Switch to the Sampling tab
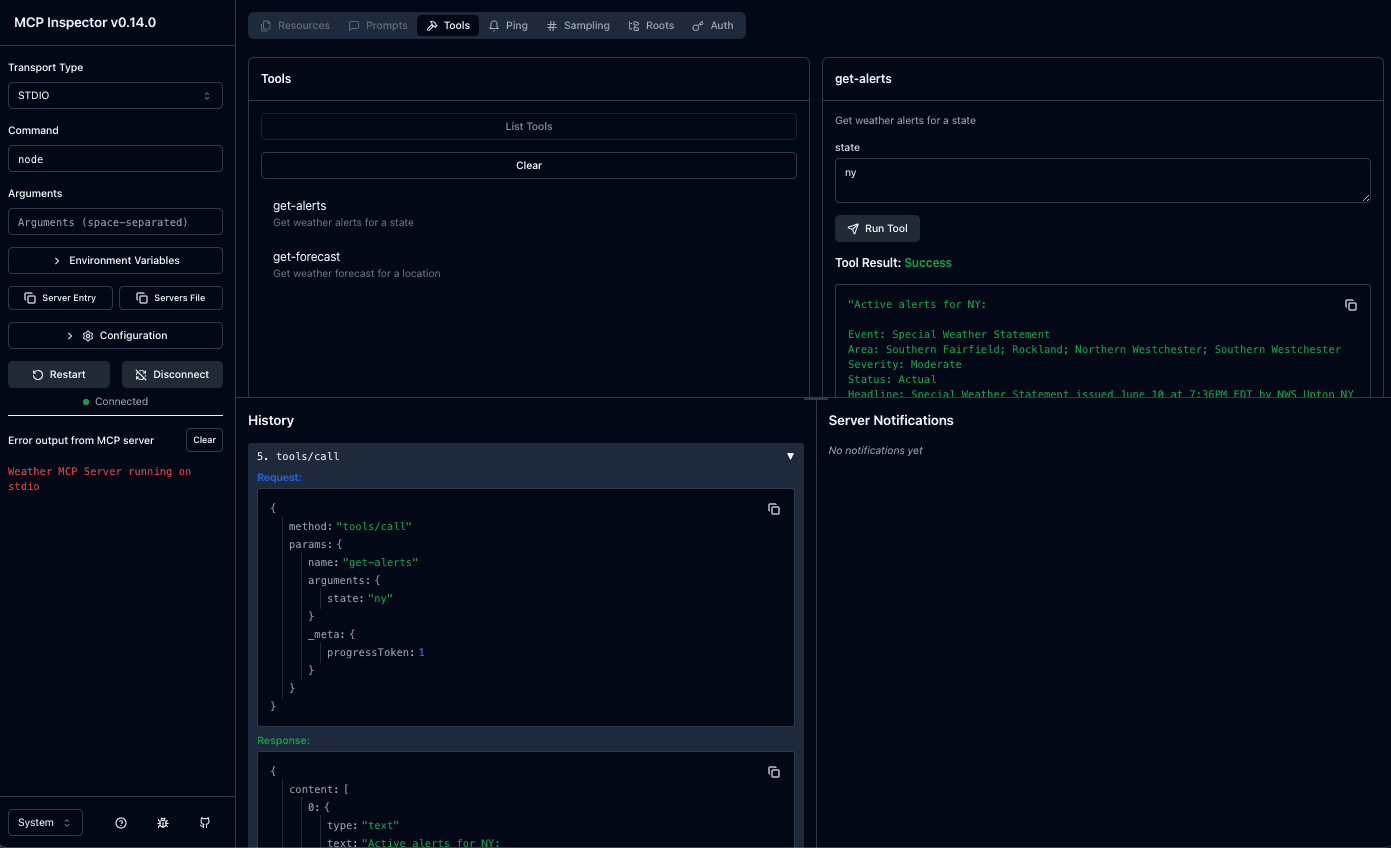 (578, 25)
